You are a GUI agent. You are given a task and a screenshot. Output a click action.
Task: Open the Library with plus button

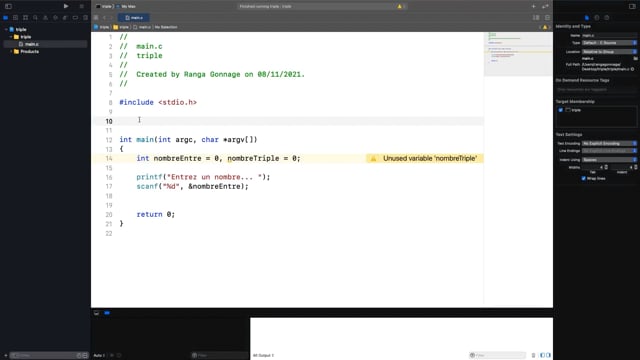pos(533,6)
